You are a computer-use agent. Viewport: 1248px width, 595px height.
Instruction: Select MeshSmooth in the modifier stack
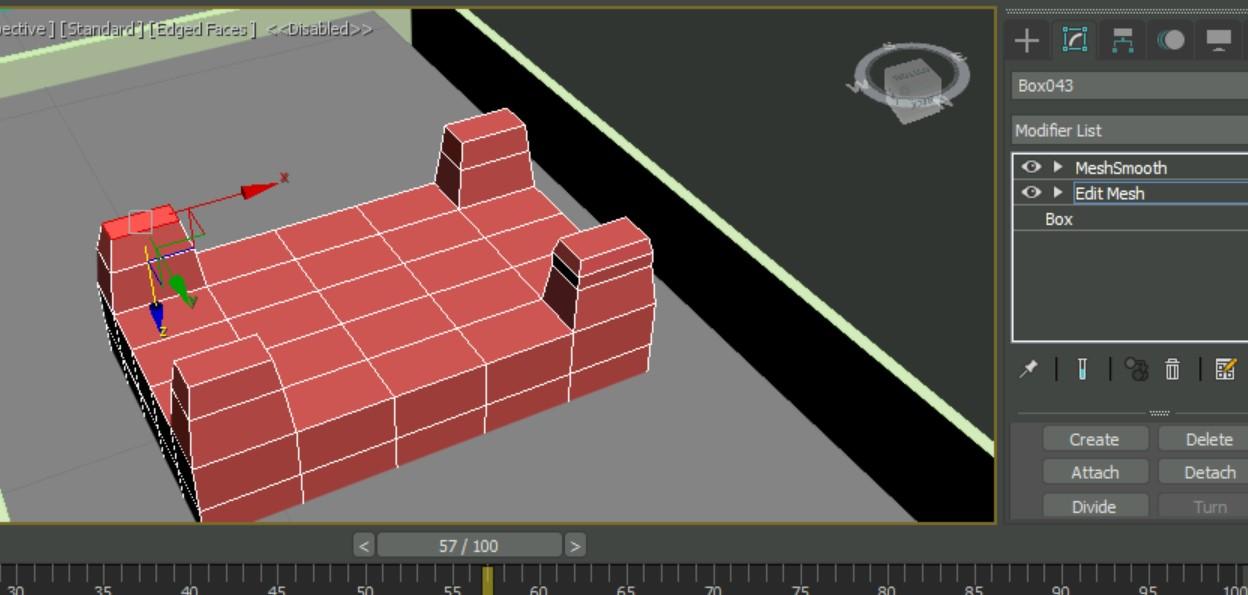(x=1121, y=168)
